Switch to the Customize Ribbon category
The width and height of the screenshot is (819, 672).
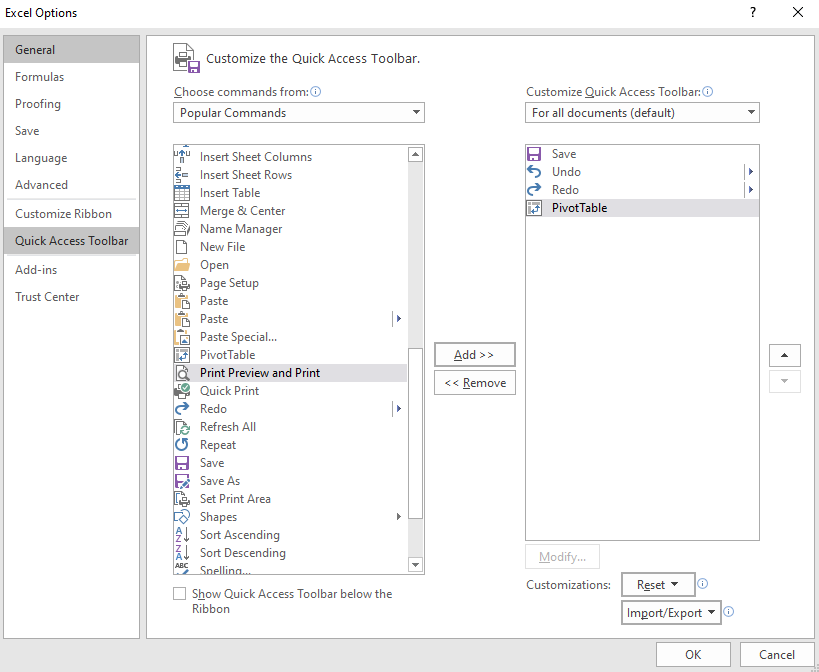pos(64,214)
